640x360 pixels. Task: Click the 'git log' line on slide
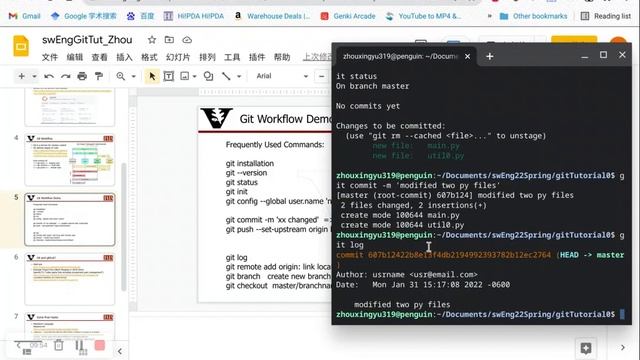pos(236,258)
